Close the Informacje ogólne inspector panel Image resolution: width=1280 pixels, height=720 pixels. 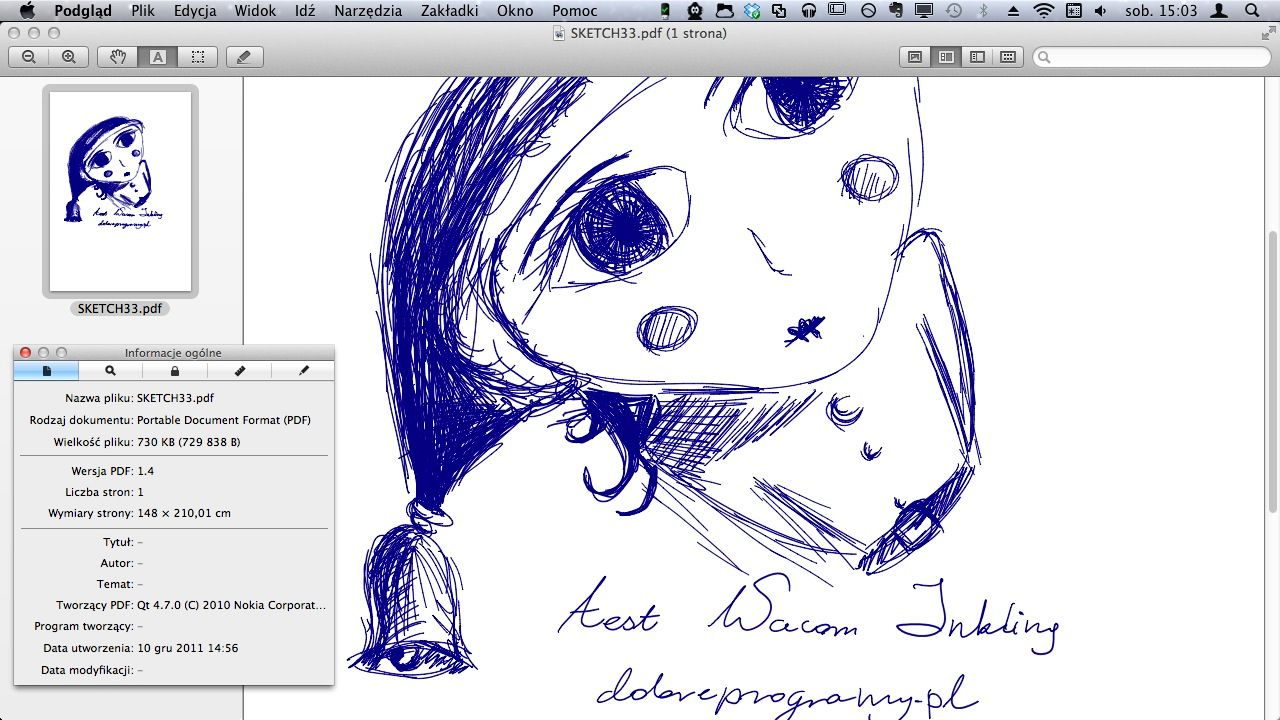pyautogui.click(x=26, y=353)
